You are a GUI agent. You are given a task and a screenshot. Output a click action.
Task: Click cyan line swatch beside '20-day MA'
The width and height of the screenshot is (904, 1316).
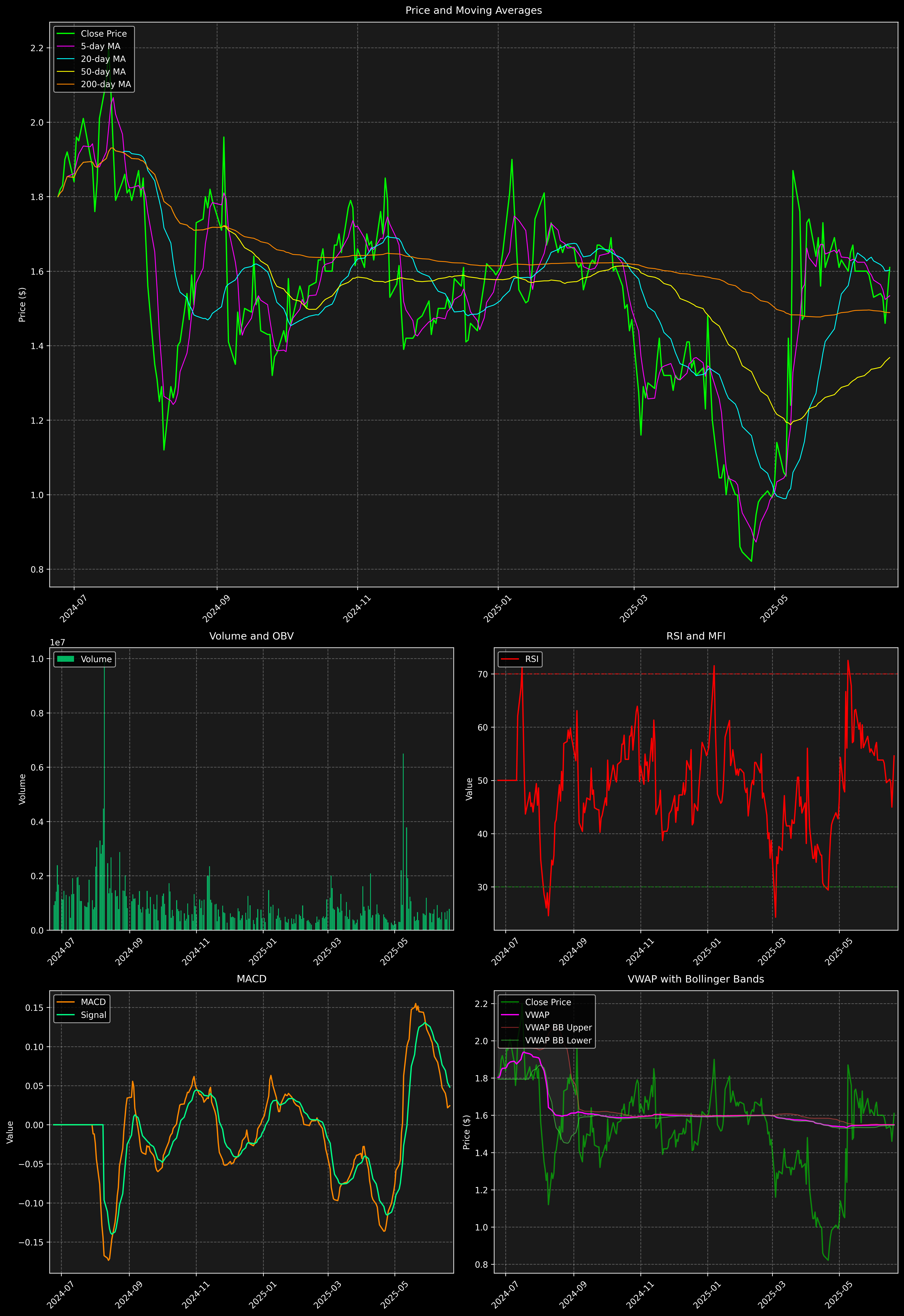[66, 59]
